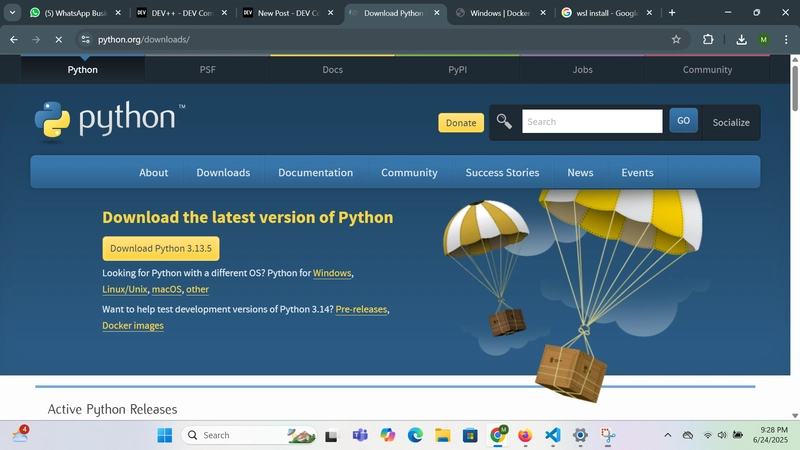Open the Success Stories menu item
The width and height of the screenshot is (800, 450).
(x=503, y=172)
